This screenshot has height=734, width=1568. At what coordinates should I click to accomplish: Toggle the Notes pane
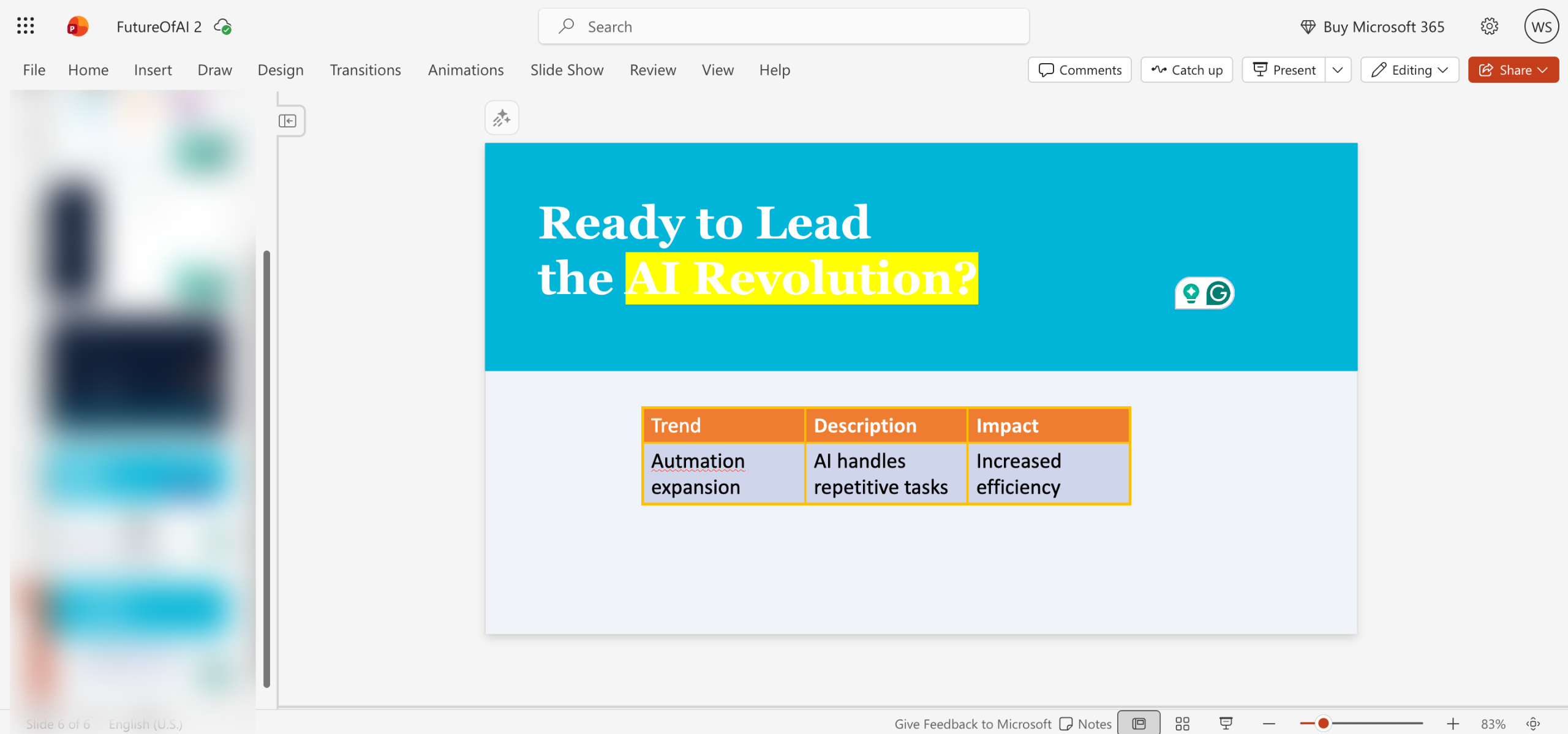click(1085, 724)
